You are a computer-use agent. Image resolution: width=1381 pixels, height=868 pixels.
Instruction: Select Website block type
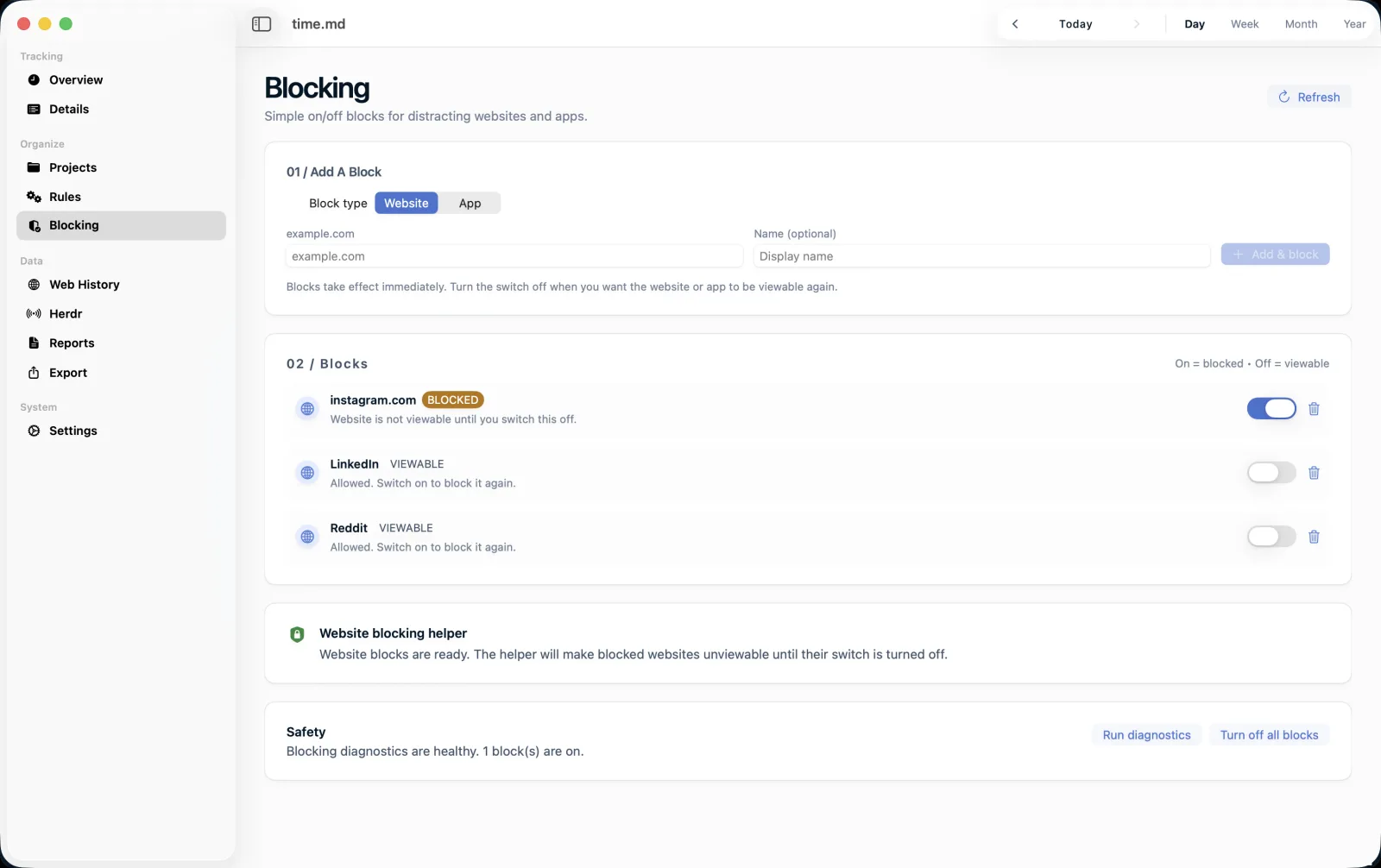[406, 204]
